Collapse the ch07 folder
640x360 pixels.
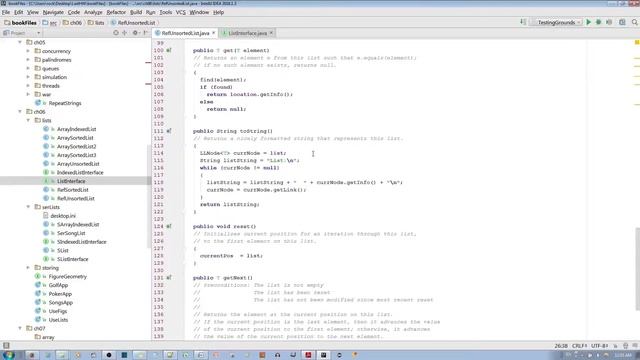click(20, 328)
